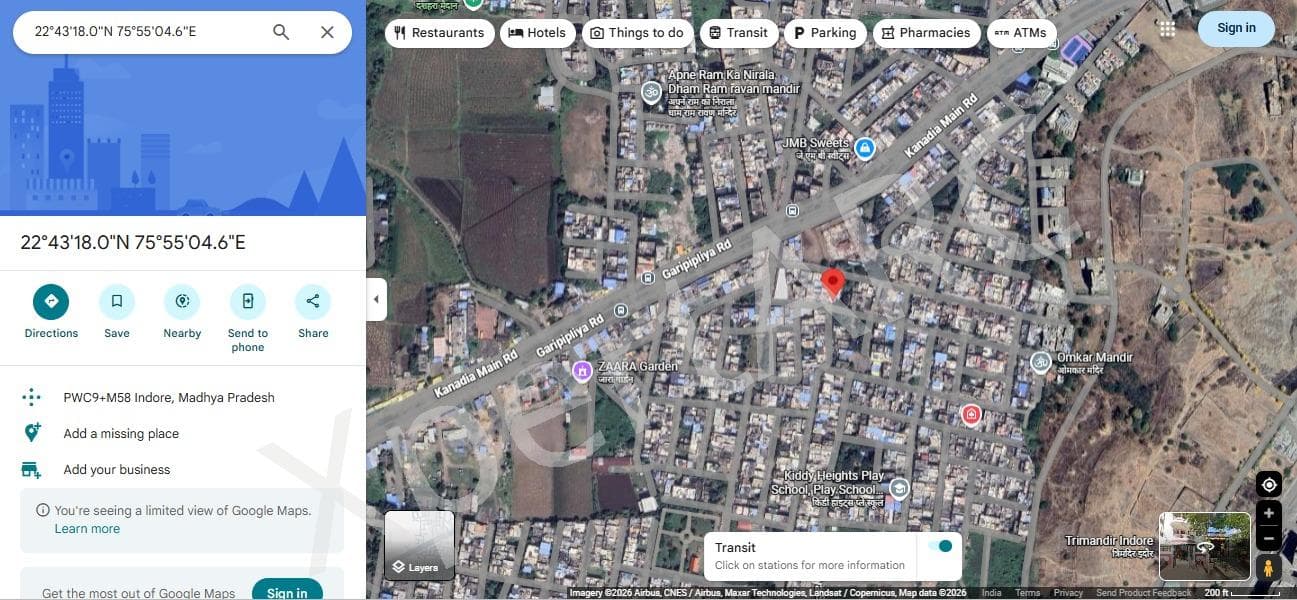Image resolution: width=1297 pixels, height=600 pixels.
Task: Filter map by Hotels
Action: coord(538,33)
